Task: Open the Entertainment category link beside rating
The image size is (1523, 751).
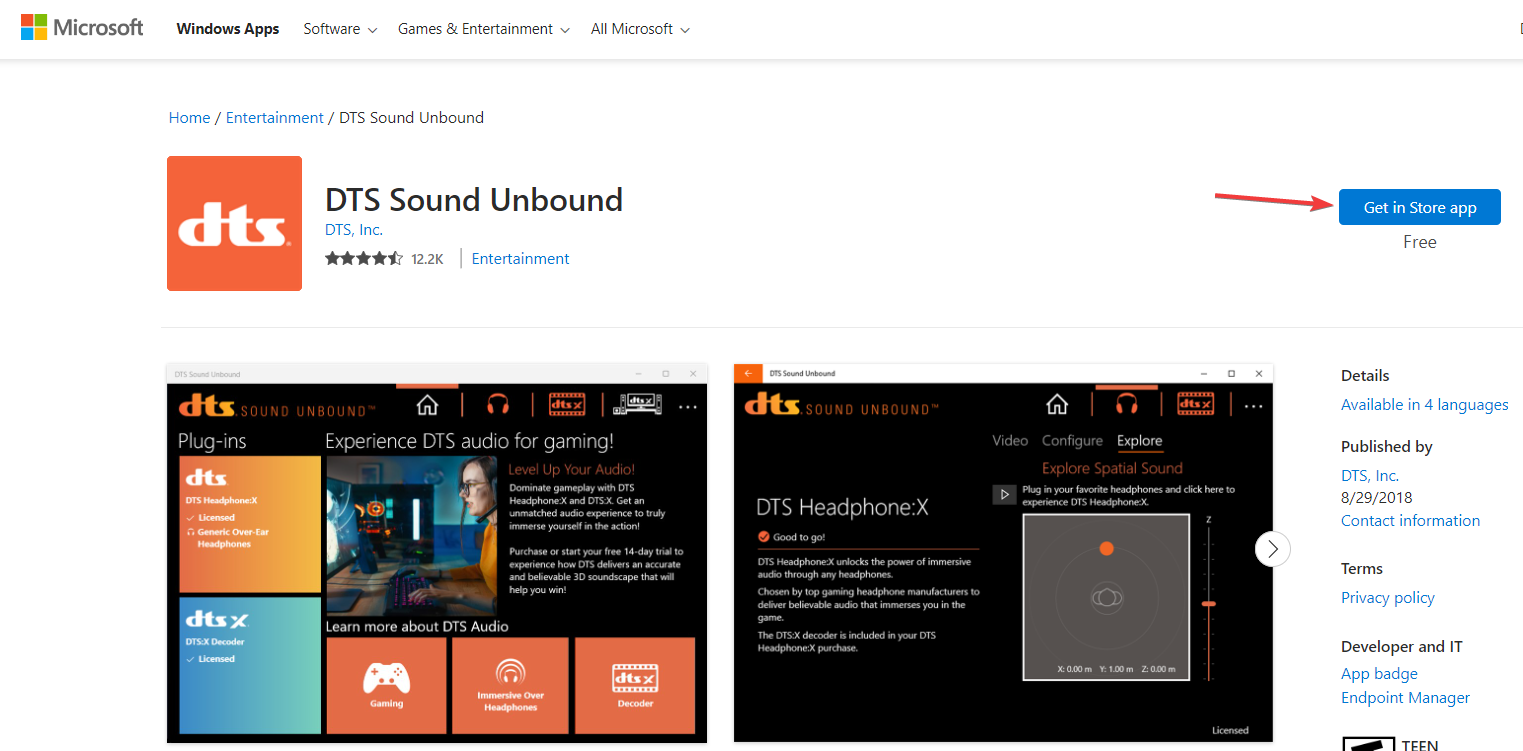Action: (x=520, y=258)
